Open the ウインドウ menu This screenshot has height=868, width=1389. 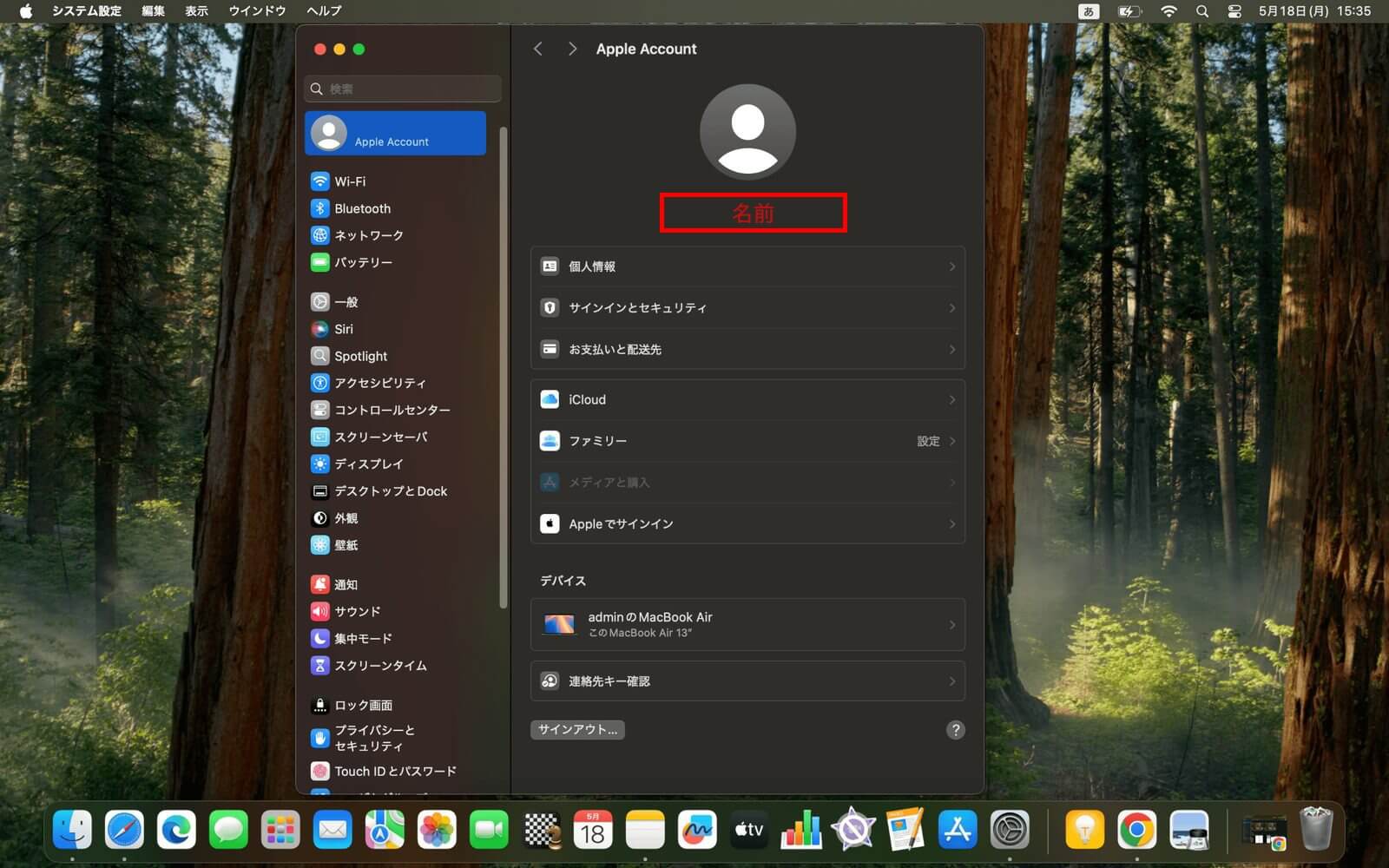click(x=257, y=11)
